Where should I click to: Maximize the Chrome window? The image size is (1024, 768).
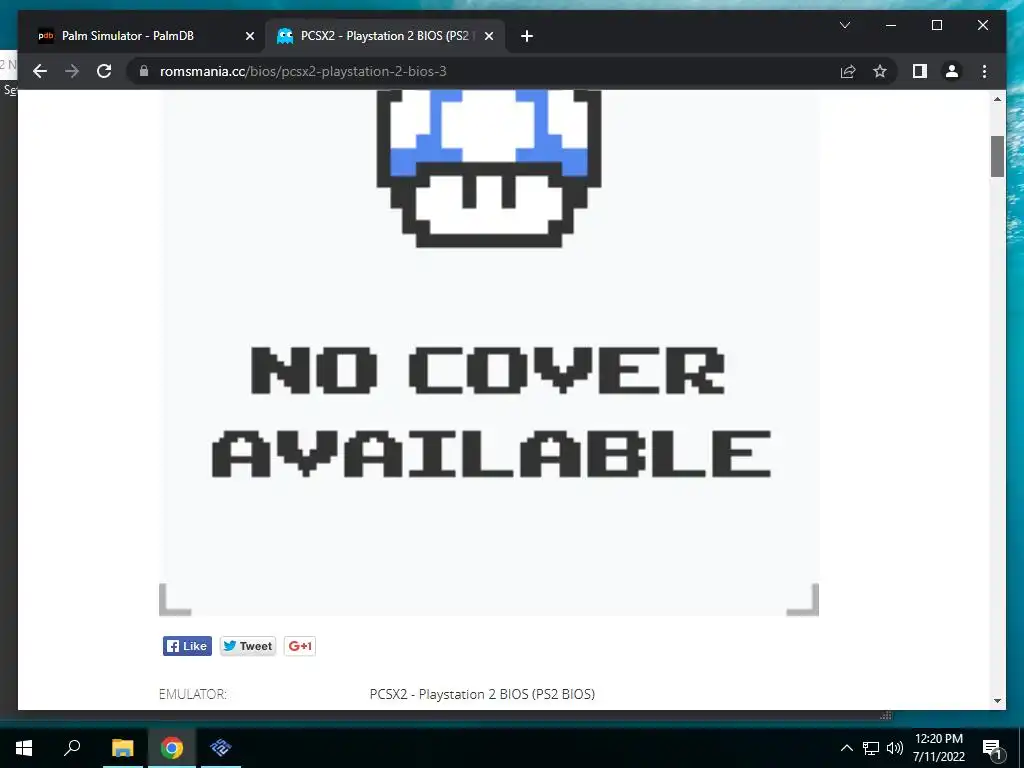coord(936,25)
